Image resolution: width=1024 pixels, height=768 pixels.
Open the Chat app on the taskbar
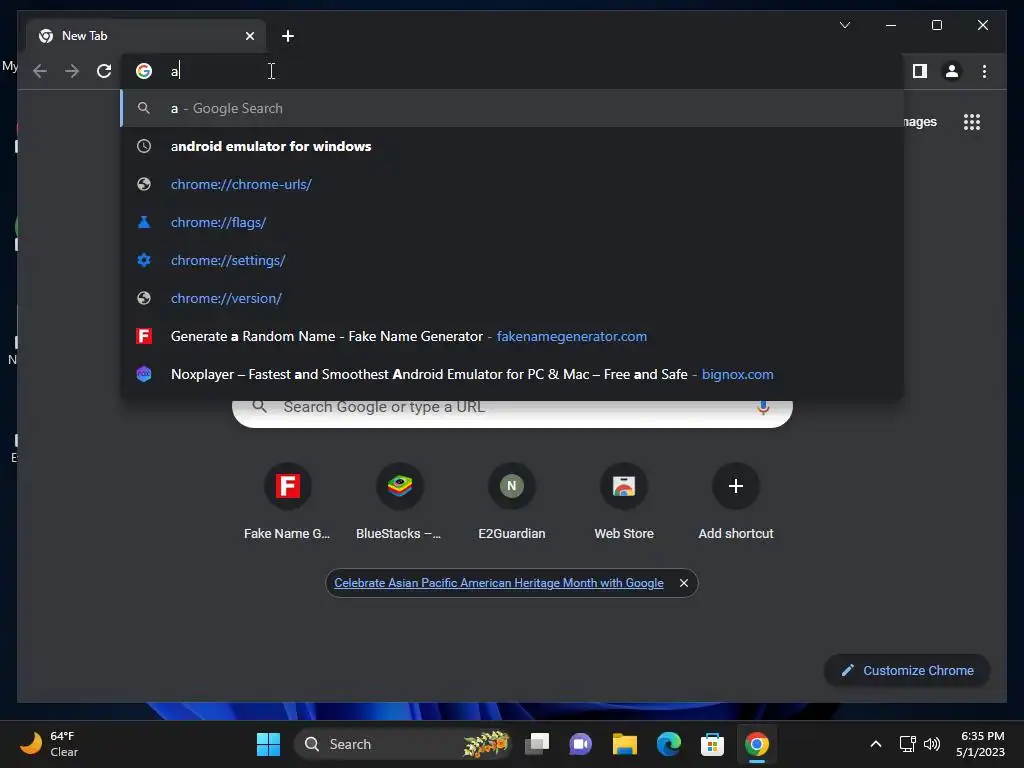(581, 744)
